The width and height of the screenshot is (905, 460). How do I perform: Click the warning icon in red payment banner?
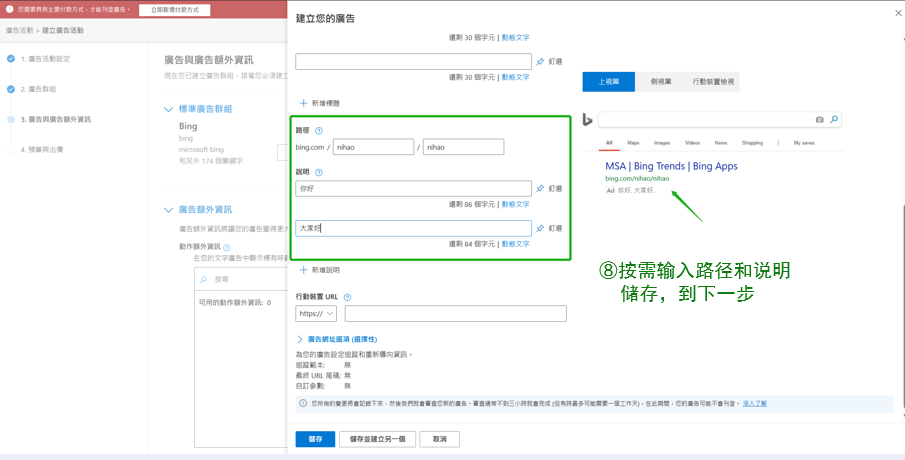pos(9,9)
